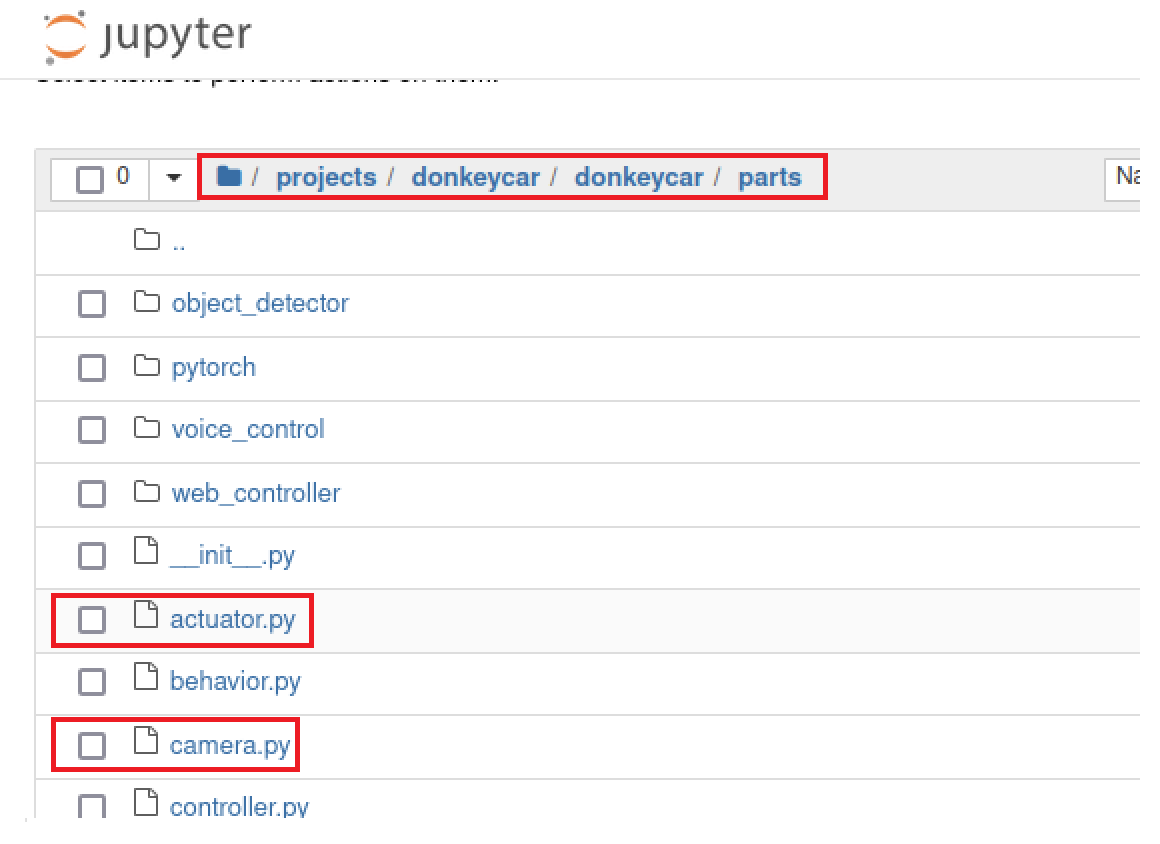This screenshot has height=844, width=1160.
Task: Navigate to projects in the breadcrumb
Action: tap(326, 177)
